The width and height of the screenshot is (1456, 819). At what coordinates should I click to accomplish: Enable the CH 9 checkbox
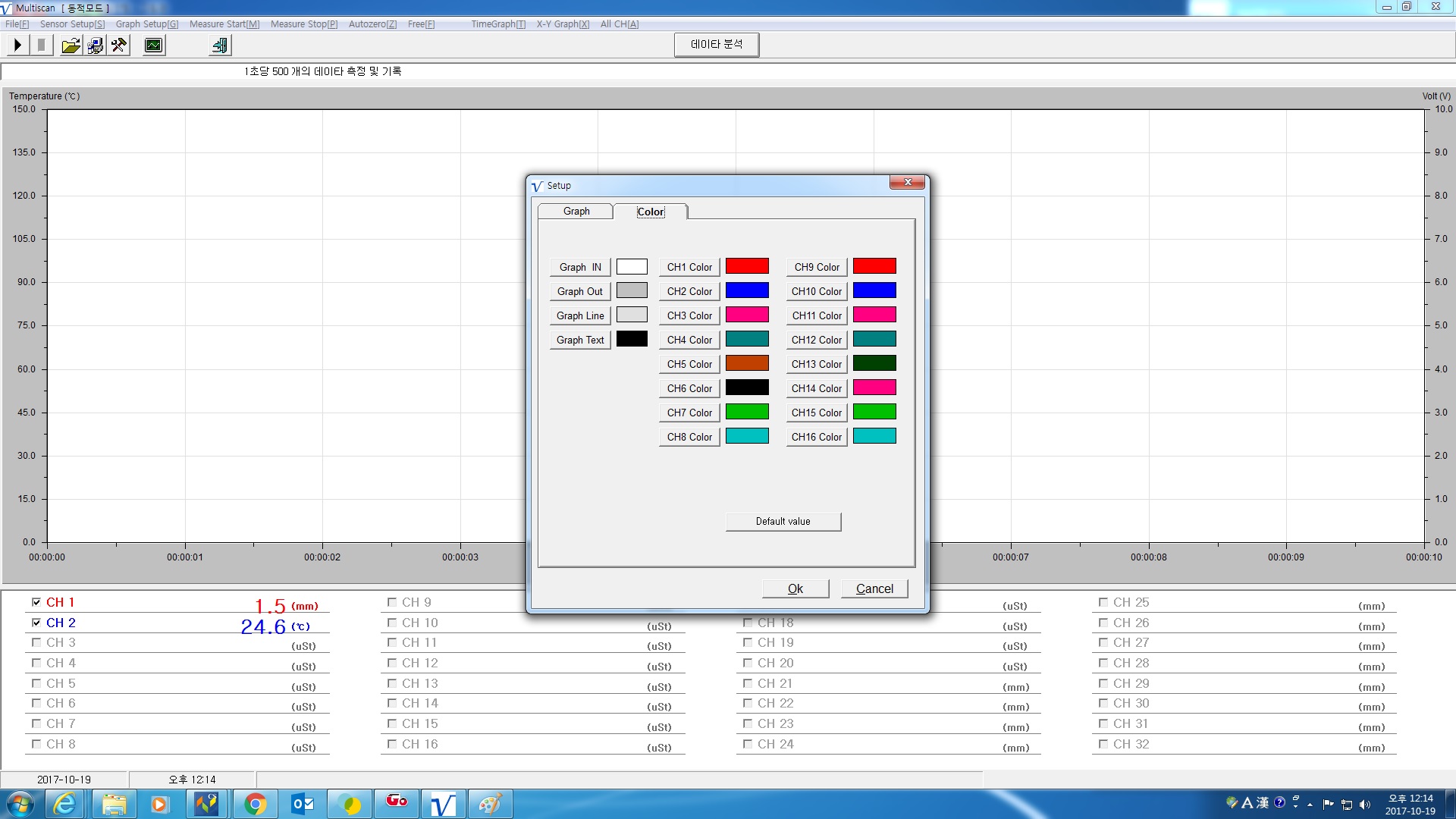392,602
